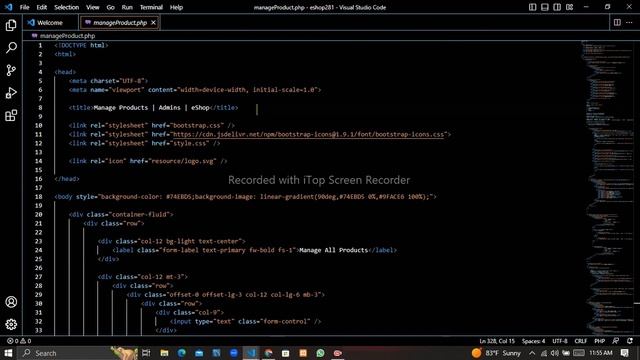Open the Explorer view in the activity bar
Screen dimensions: 640x360
coord(11,25)
